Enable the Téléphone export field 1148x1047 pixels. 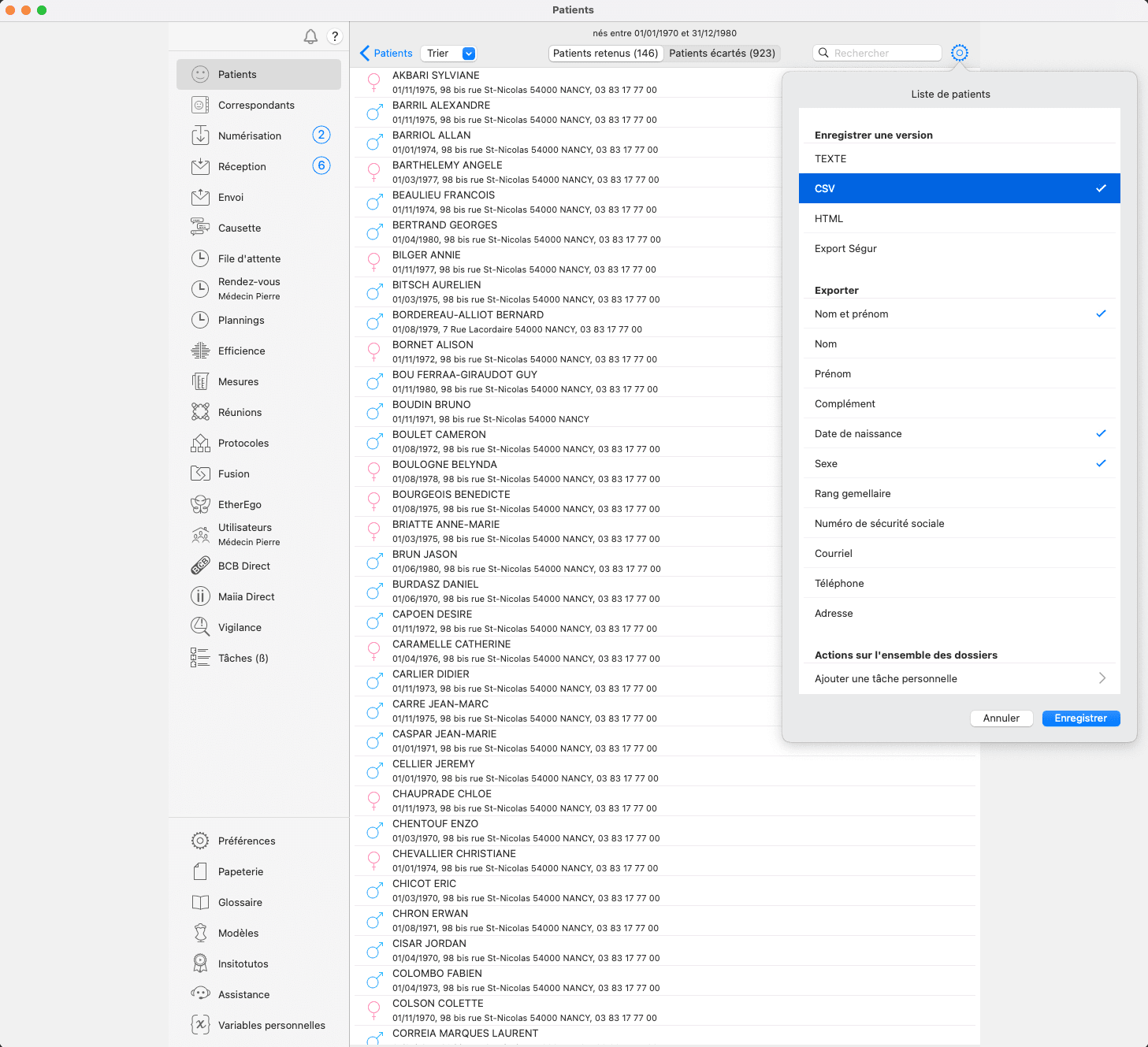click(959, 583)
